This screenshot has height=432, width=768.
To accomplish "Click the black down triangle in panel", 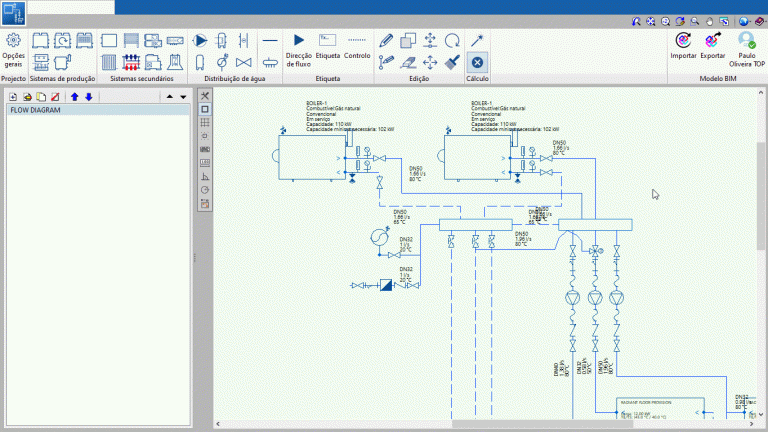I will (x=183, y=97).
